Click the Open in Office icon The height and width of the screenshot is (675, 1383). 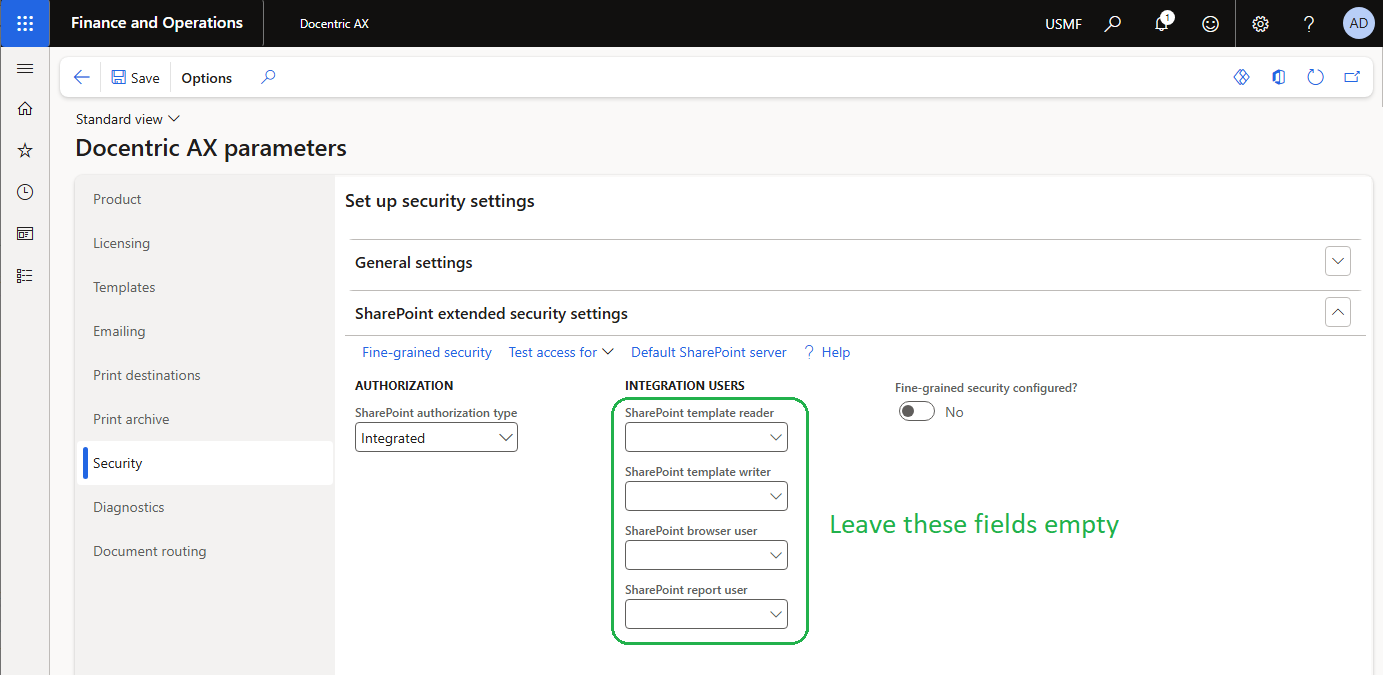pyautogui.click(x=1278, y=77)
